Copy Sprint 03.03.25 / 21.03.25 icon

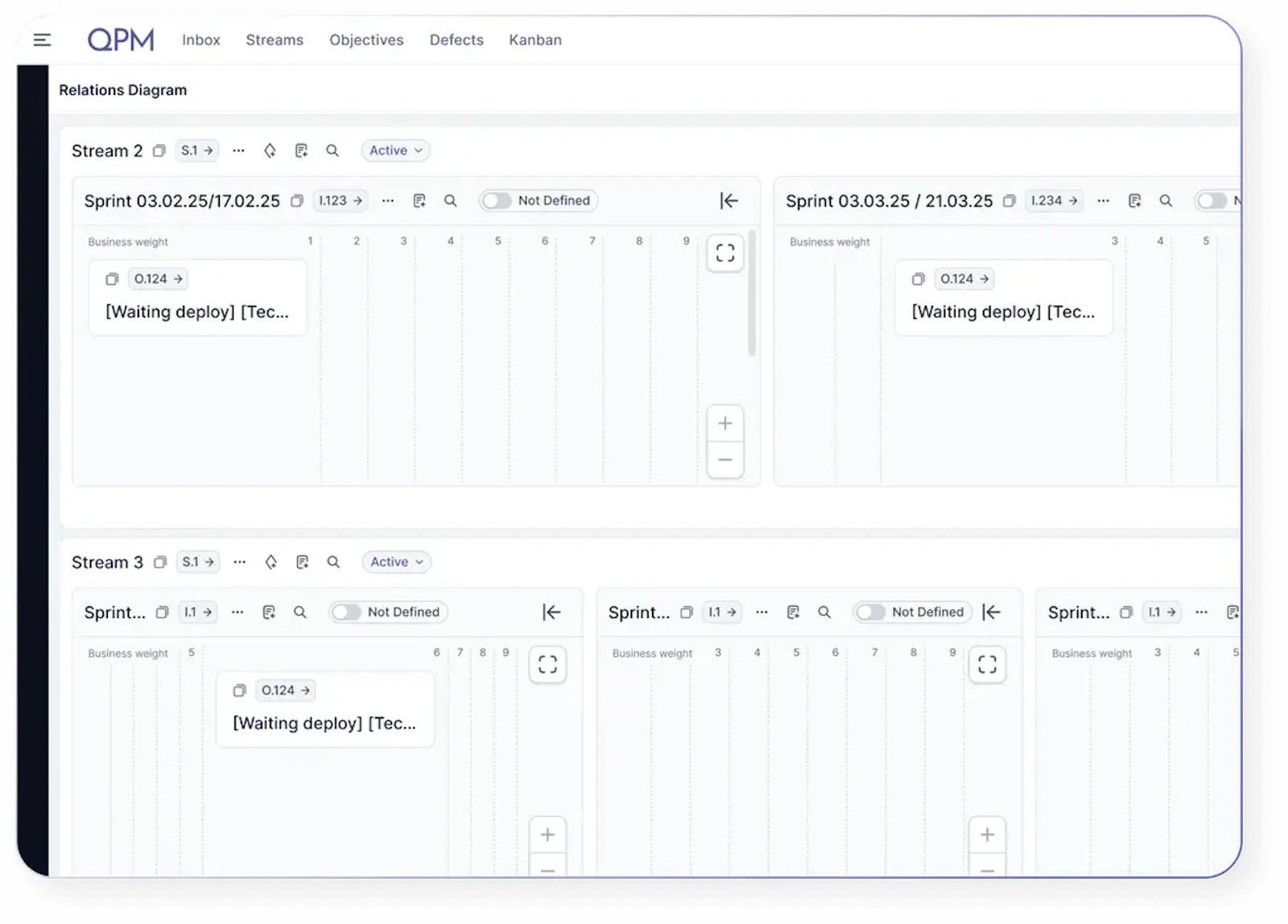pos(1009,200)
